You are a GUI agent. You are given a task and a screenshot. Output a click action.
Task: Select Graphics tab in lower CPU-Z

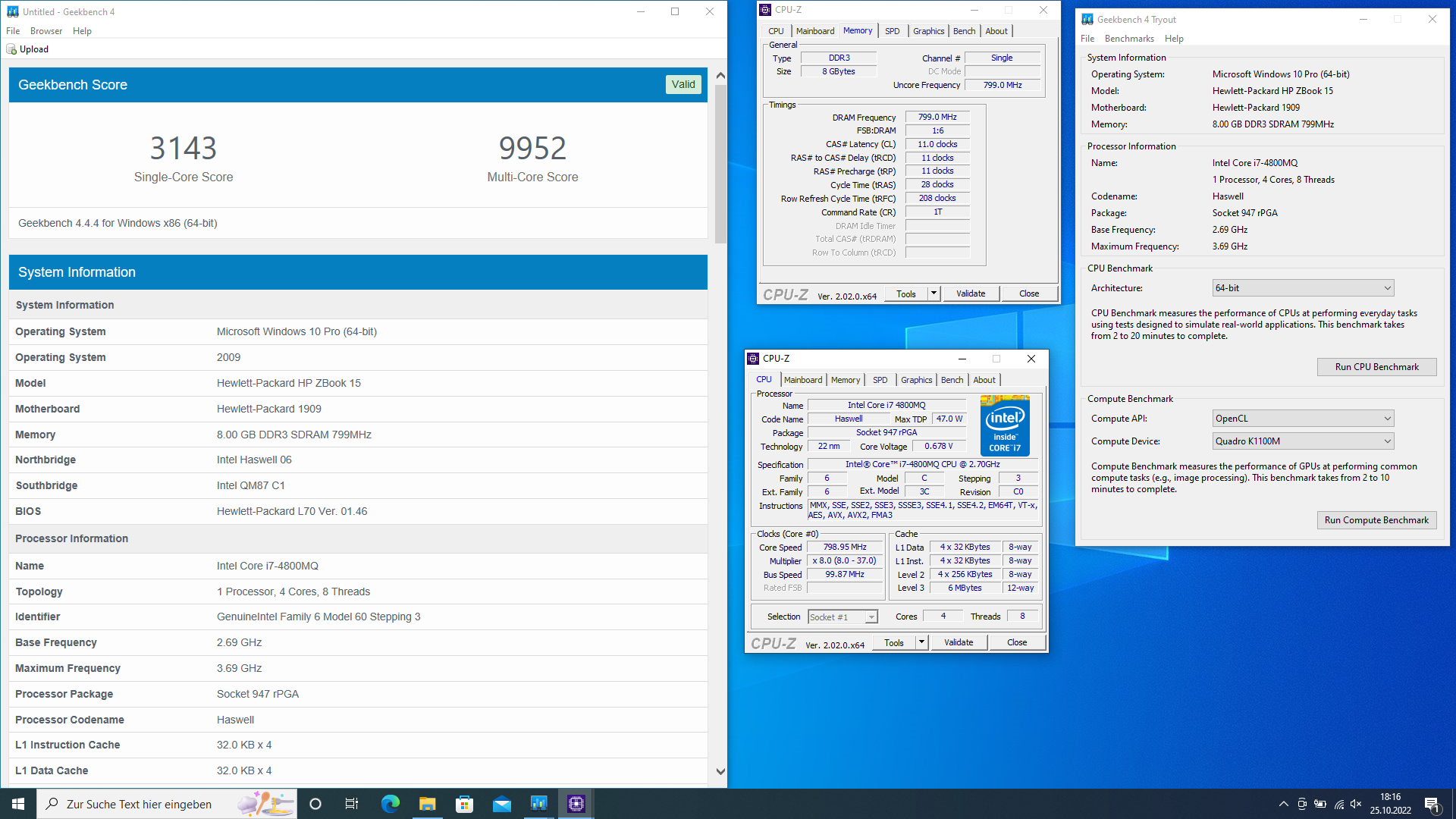coord(917,380)
